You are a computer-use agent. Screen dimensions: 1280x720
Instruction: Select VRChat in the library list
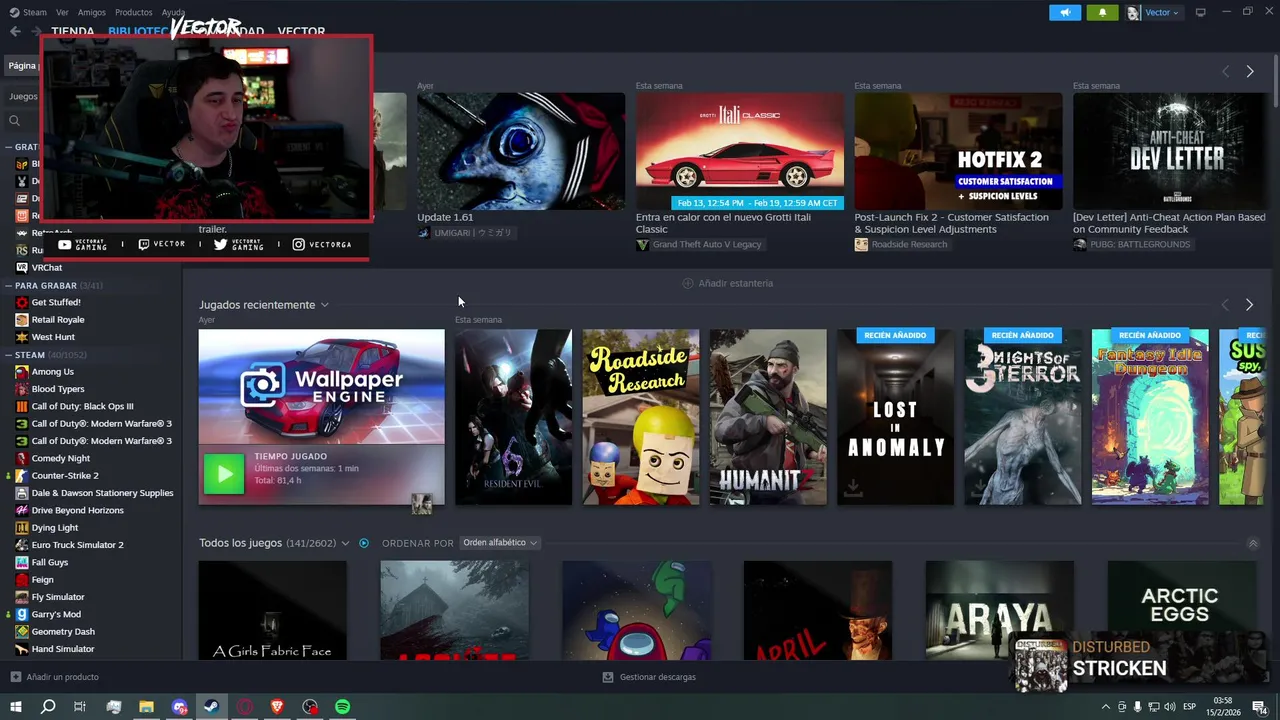point(47,268)
